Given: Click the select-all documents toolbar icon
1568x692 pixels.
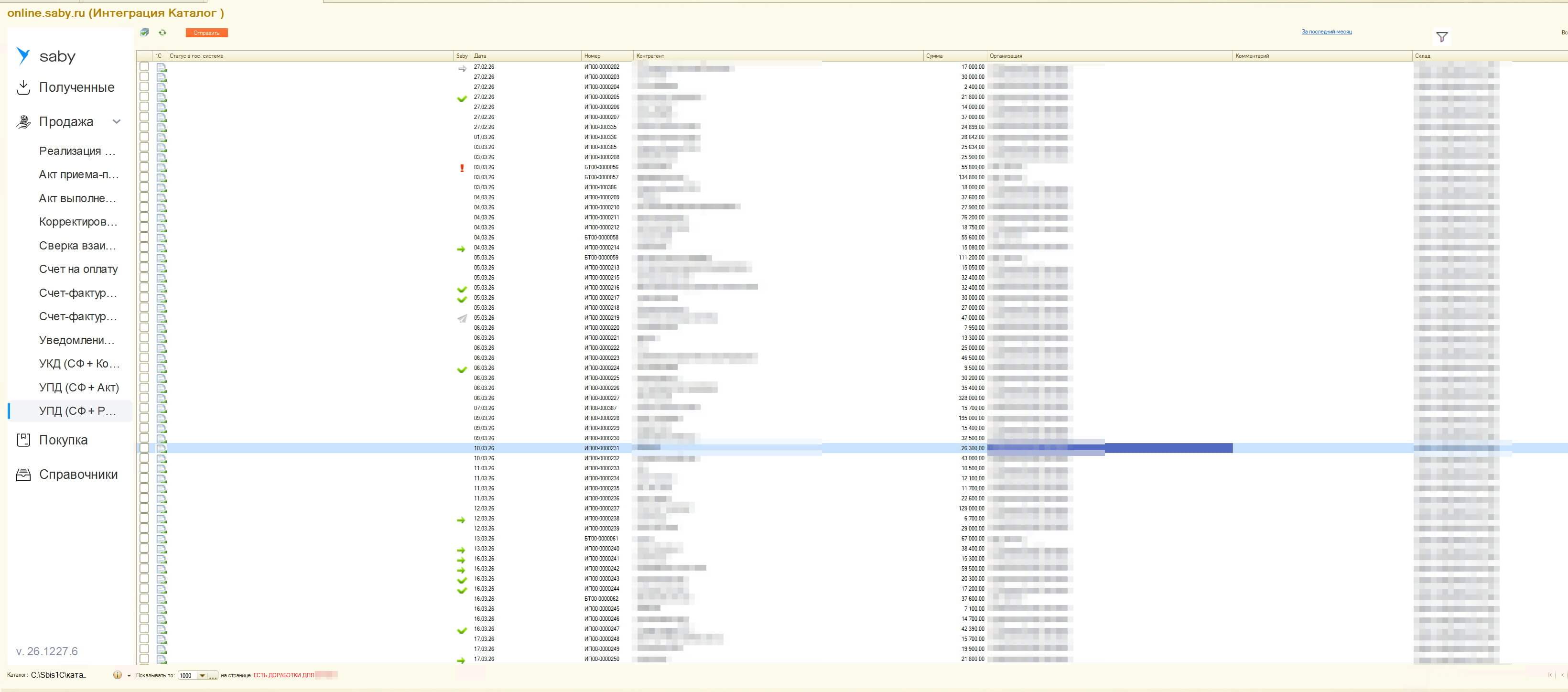Looking at the screenshot, I should [x=144, y=32].
